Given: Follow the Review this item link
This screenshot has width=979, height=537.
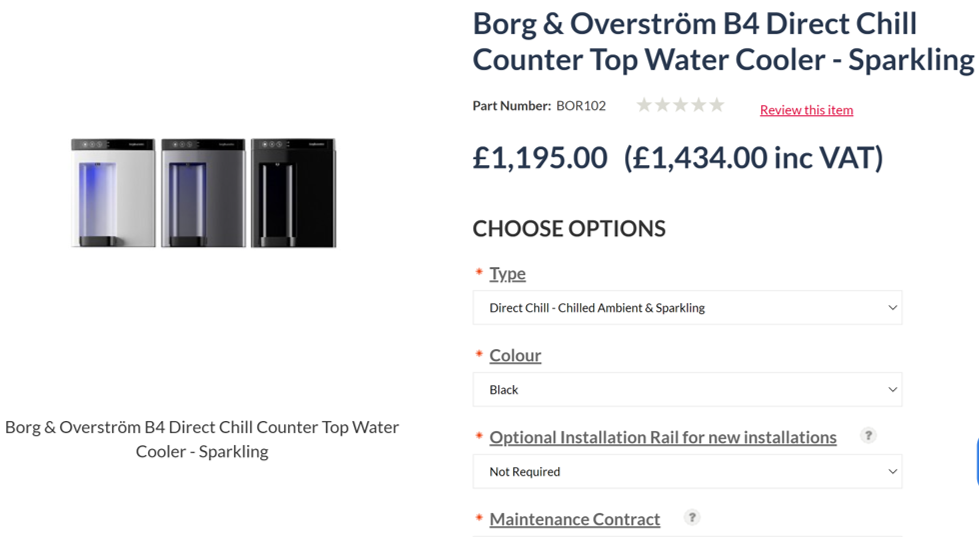Looking at the screenshot, I should point(806,110).
